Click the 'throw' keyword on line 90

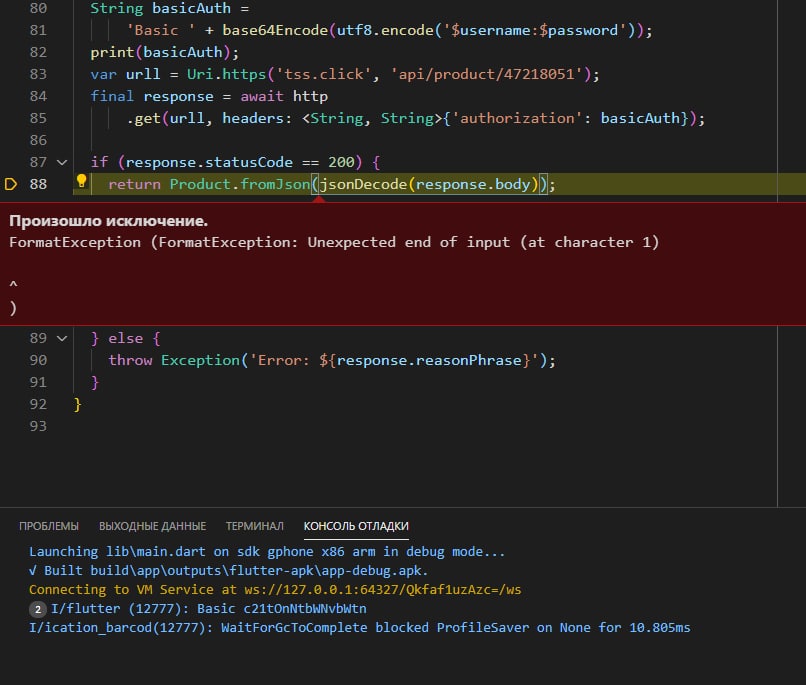[x=130, y=360]
